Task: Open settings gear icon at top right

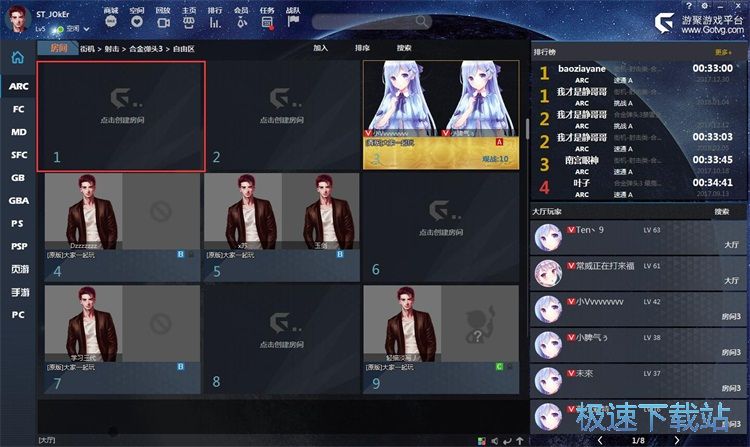Action: (x=705, y=6)
